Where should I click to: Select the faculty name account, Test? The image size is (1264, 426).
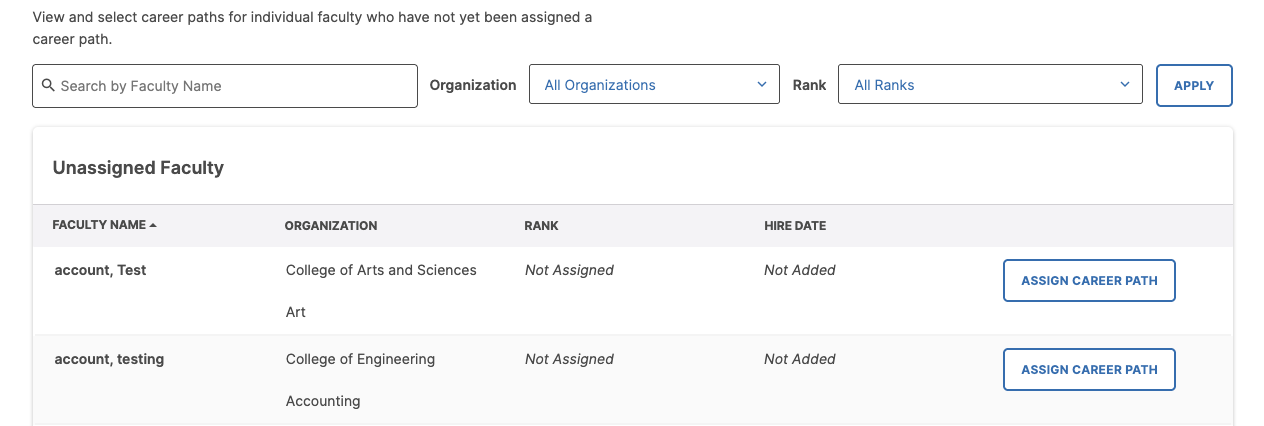(100, 270)
